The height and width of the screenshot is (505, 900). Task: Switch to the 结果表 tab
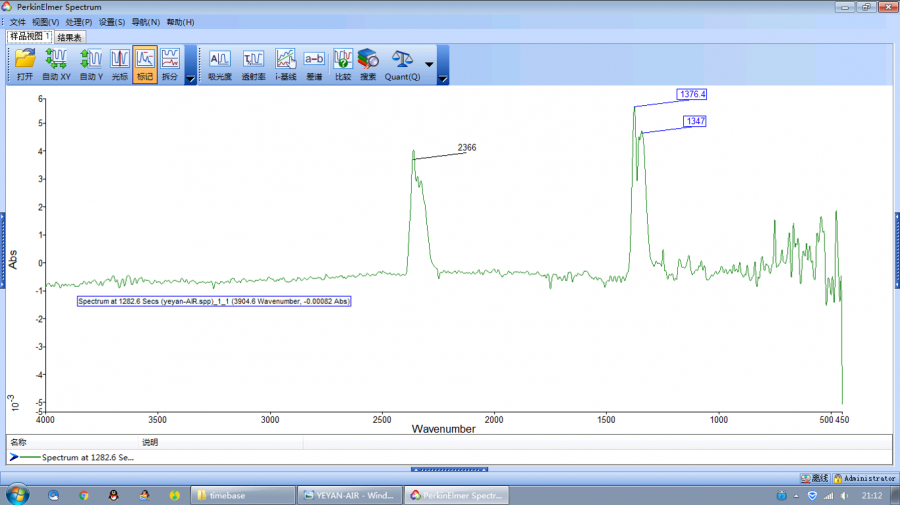70,37
